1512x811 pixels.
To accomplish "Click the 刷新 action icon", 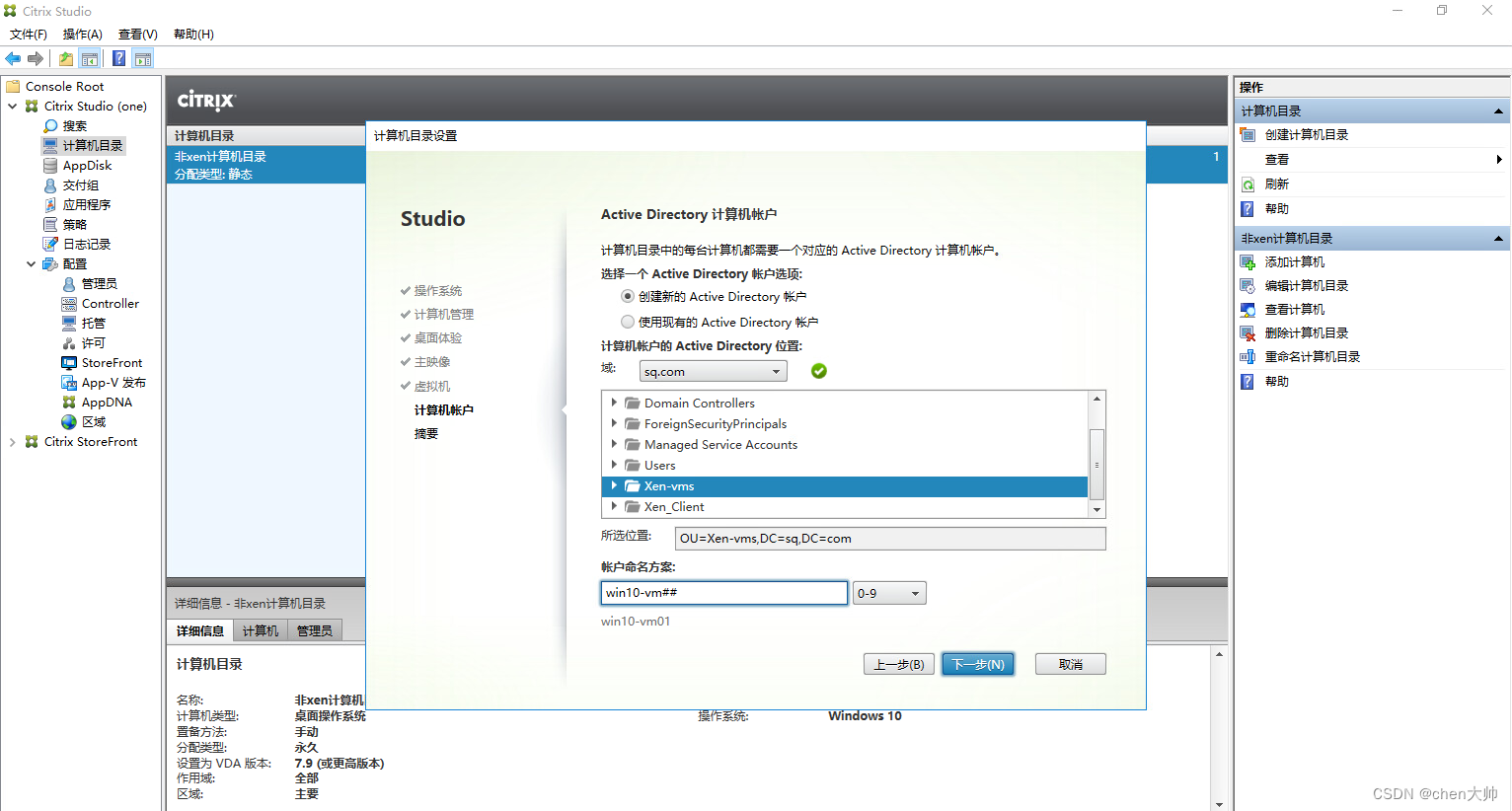I will click(1247, 184).
